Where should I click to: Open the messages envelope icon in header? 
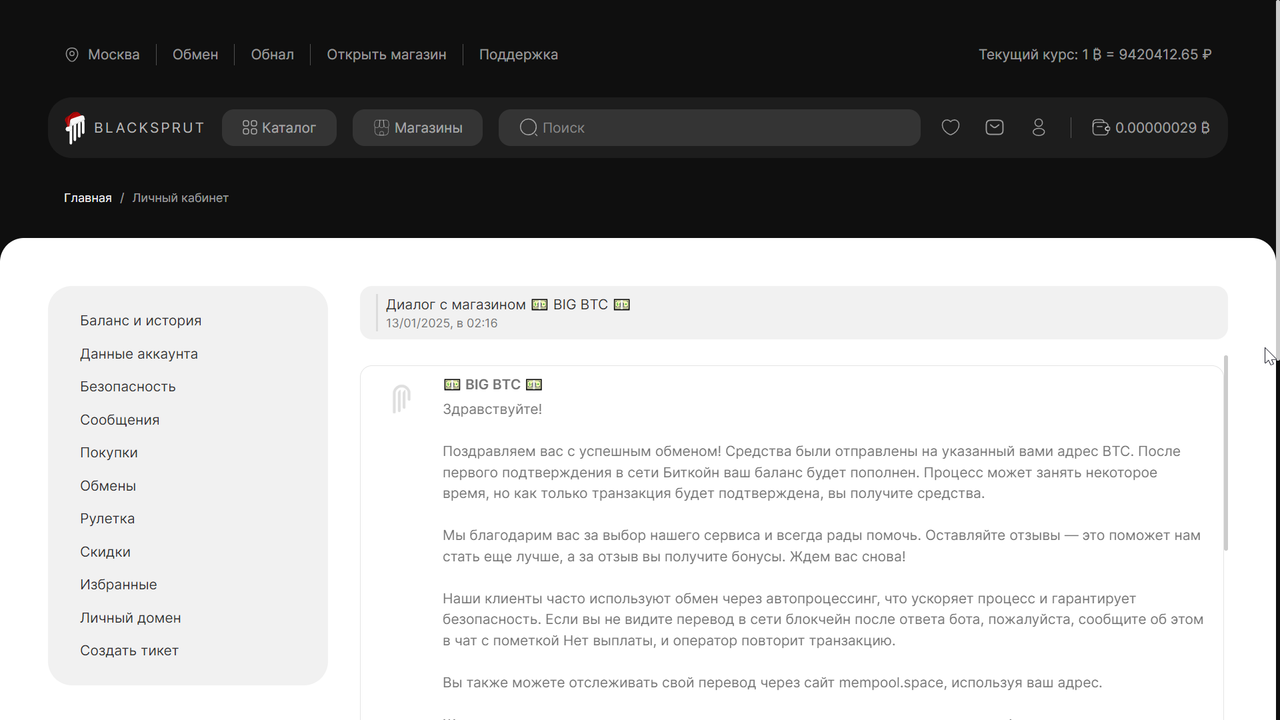click(x=994, y=127)
